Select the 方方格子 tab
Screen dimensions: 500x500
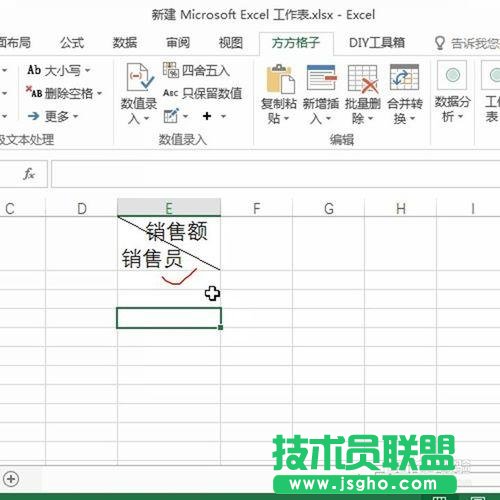296,43
